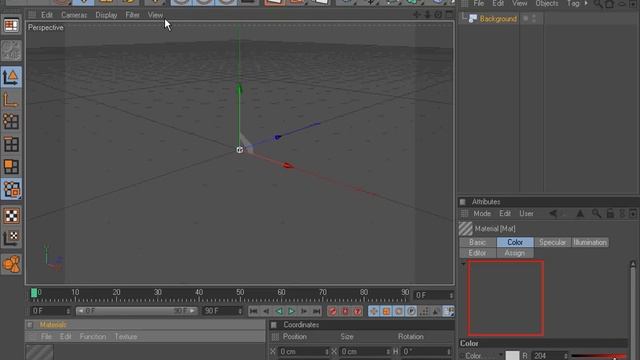Toggle Position keyframe recording icon
The width and height of the screenshot is (640, 360).
pos(373,311)
